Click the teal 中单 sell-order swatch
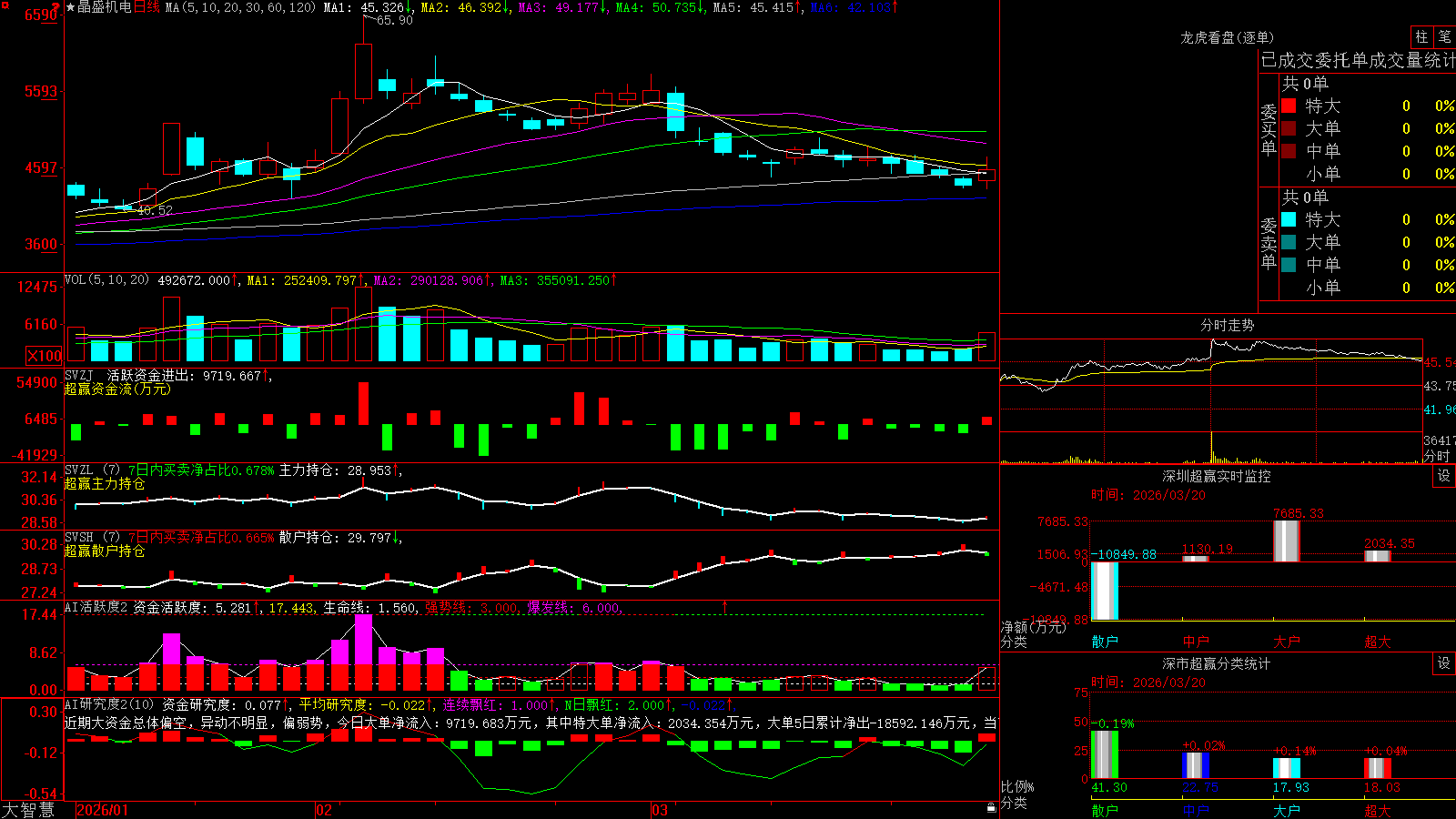Image resolution: width=1456 pixels, height=819 pixels. tap(1289, 265)
